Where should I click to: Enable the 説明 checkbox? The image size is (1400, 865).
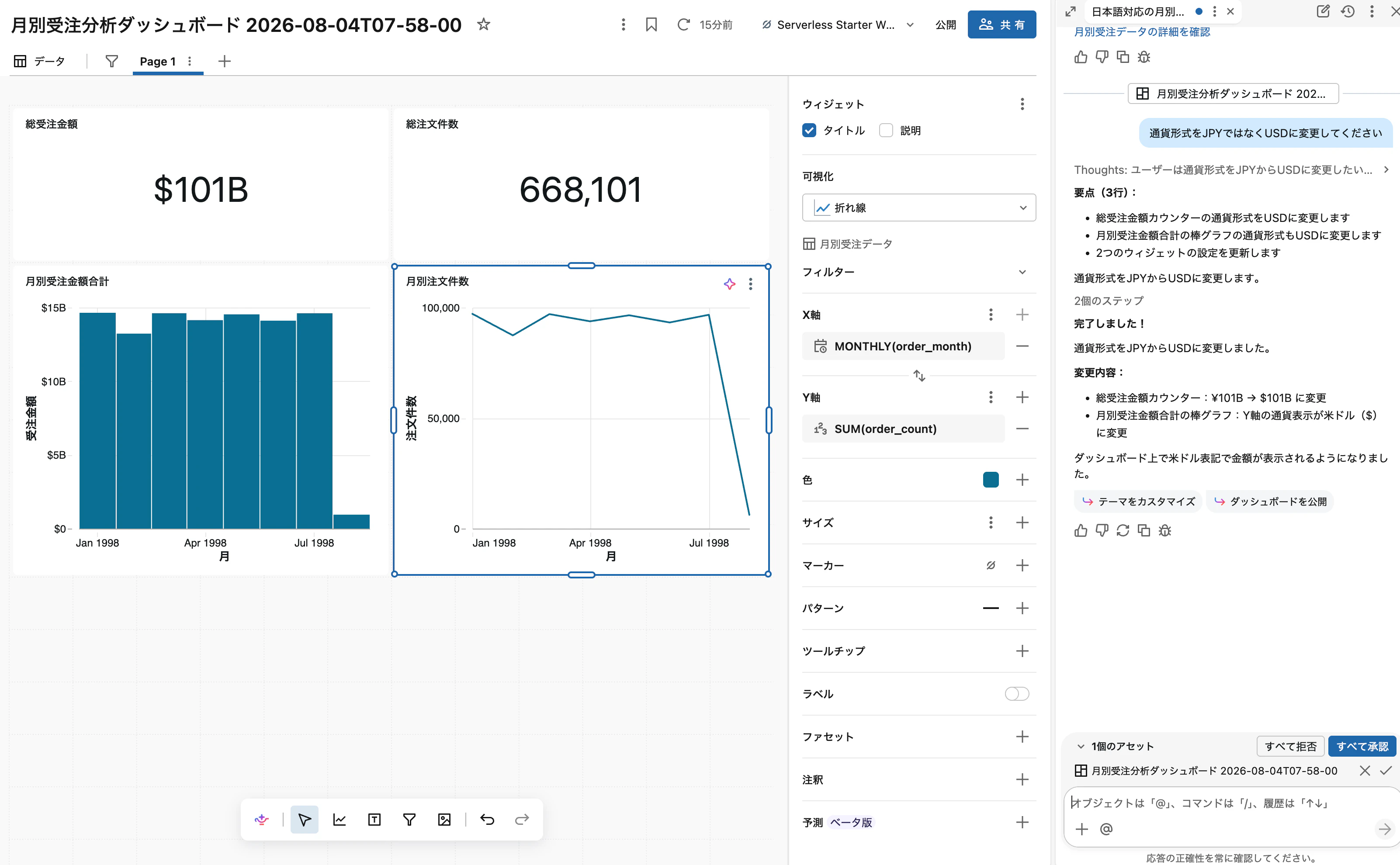886,131
